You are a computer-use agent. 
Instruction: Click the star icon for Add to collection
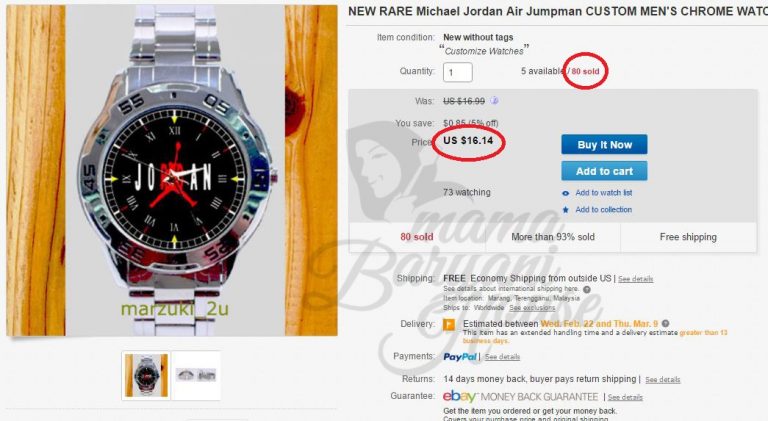[x=566, y=210]
